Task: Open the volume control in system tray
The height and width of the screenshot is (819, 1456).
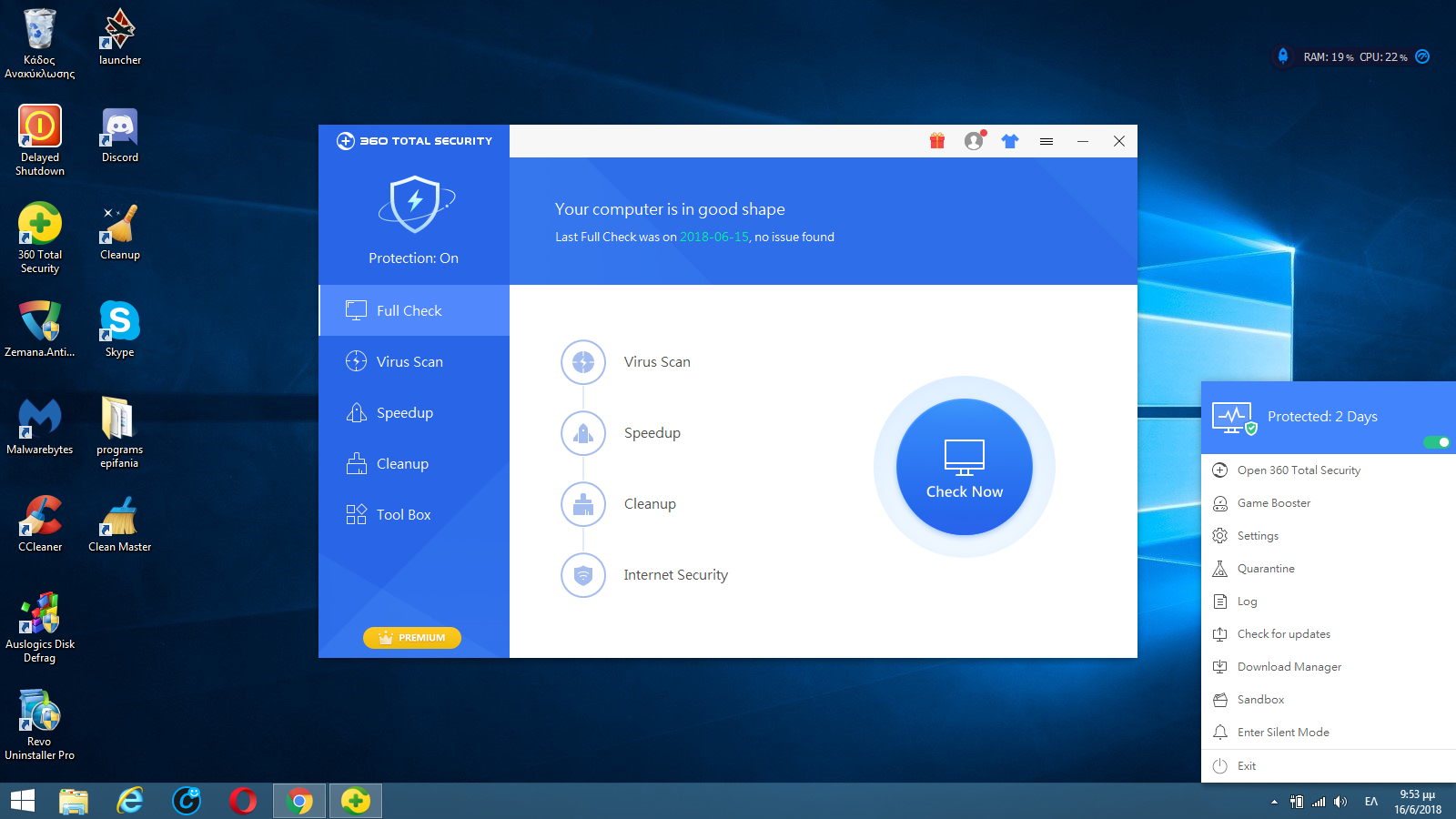Action: click(1340, 802)
